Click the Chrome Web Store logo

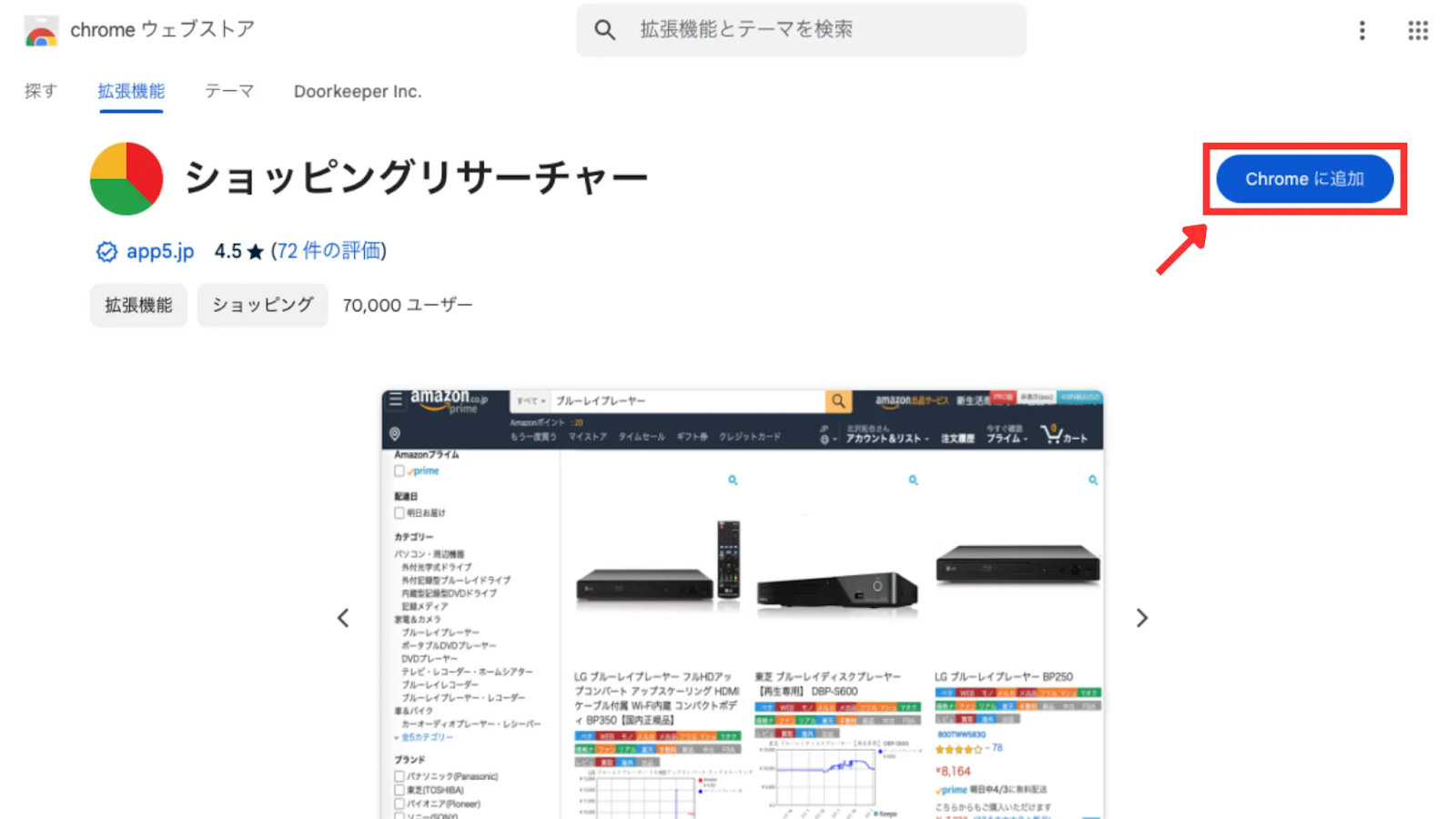pyautogui.click(x=41, y=31)
